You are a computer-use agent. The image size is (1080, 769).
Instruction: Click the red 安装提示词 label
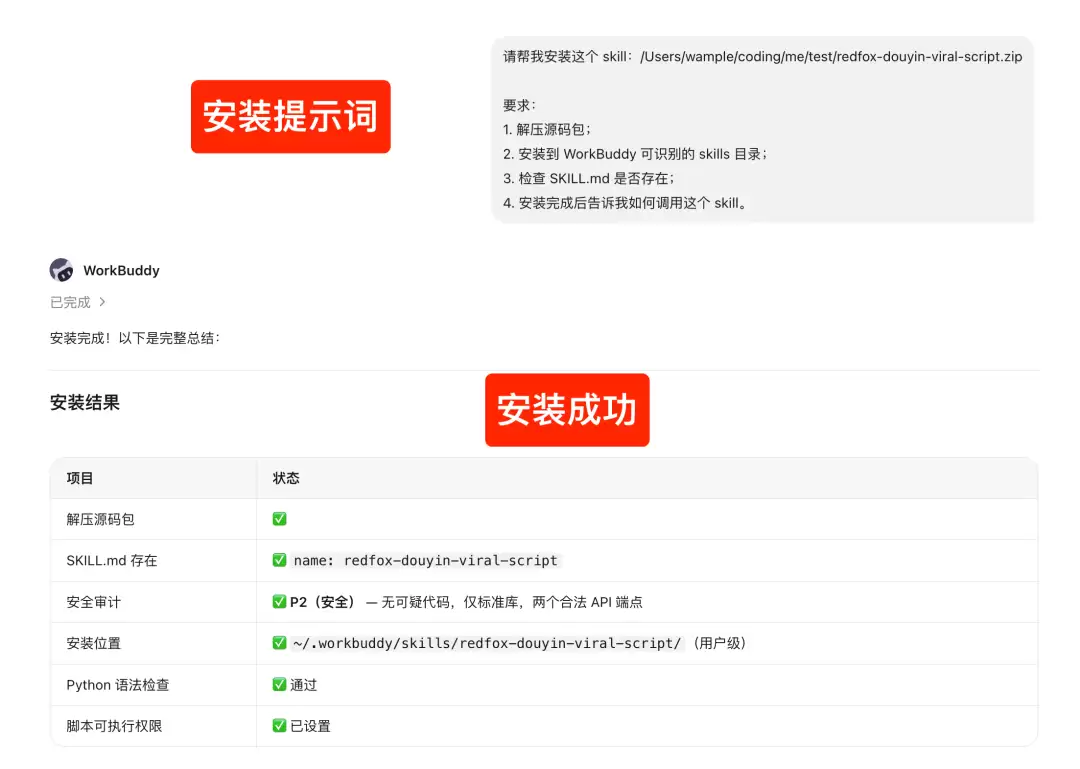pos(291,116)
